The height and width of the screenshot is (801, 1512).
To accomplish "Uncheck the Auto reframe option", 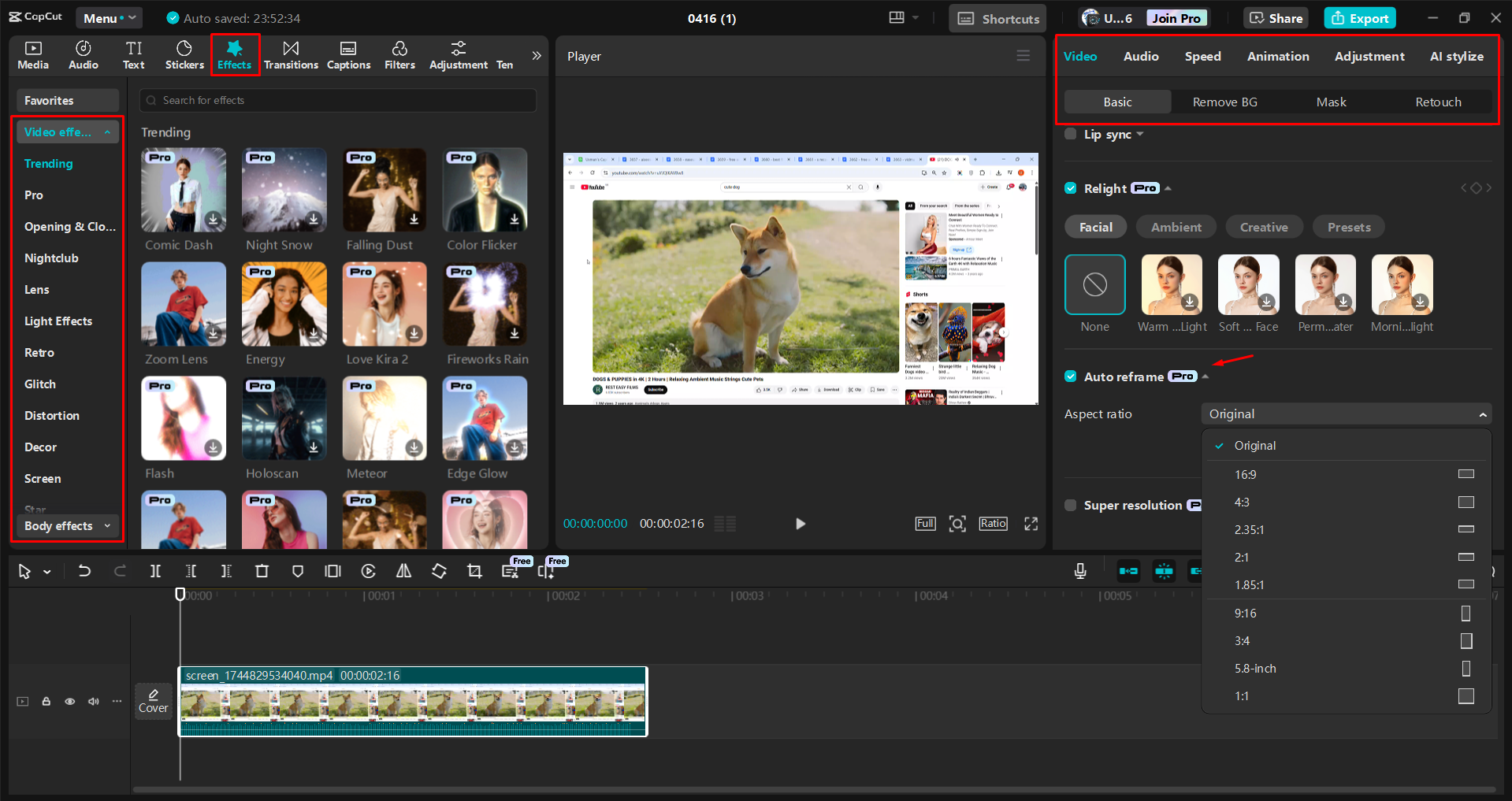I will click(x=1070, y=376).
